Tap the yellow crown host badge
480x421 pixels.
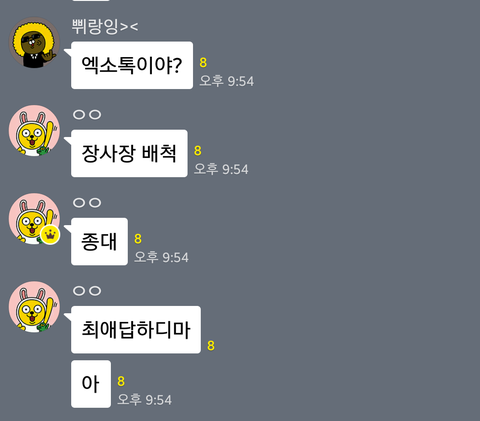pos(50,235)
